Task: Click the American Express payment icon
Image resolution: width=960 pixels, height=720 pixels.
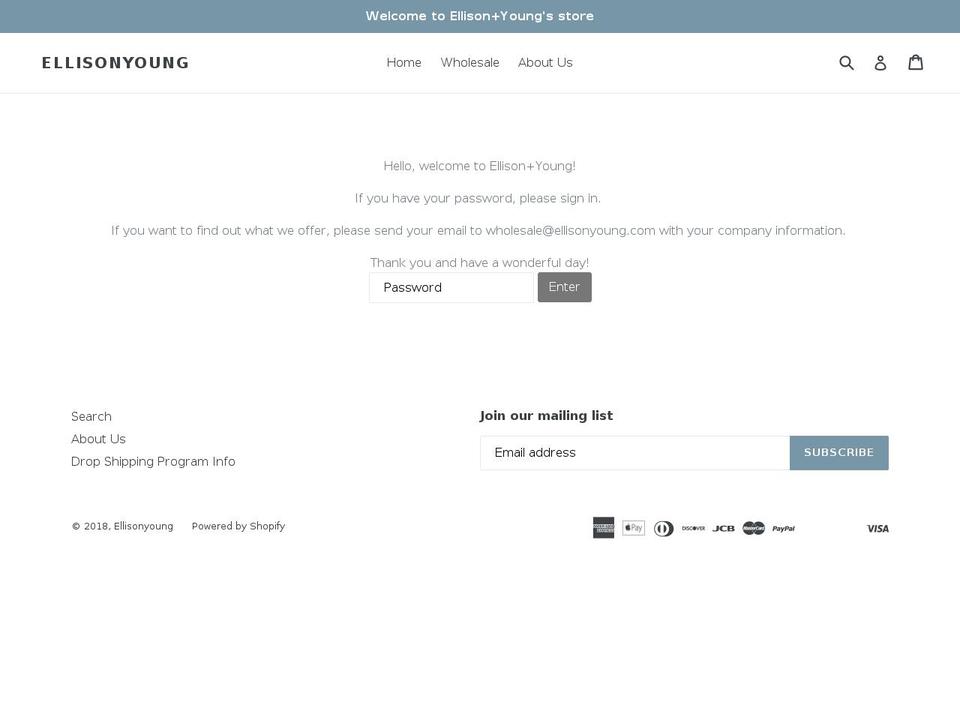Action: [603, 528]
